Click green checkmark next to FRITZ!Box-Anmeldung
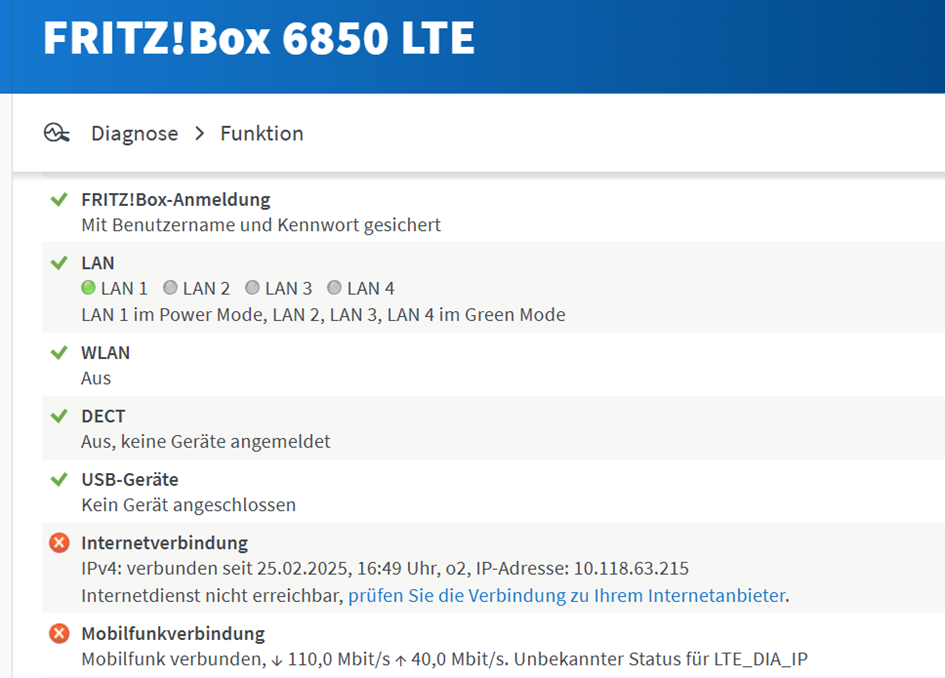The height and width of the screenshot is (678, 945). point(59,200)
